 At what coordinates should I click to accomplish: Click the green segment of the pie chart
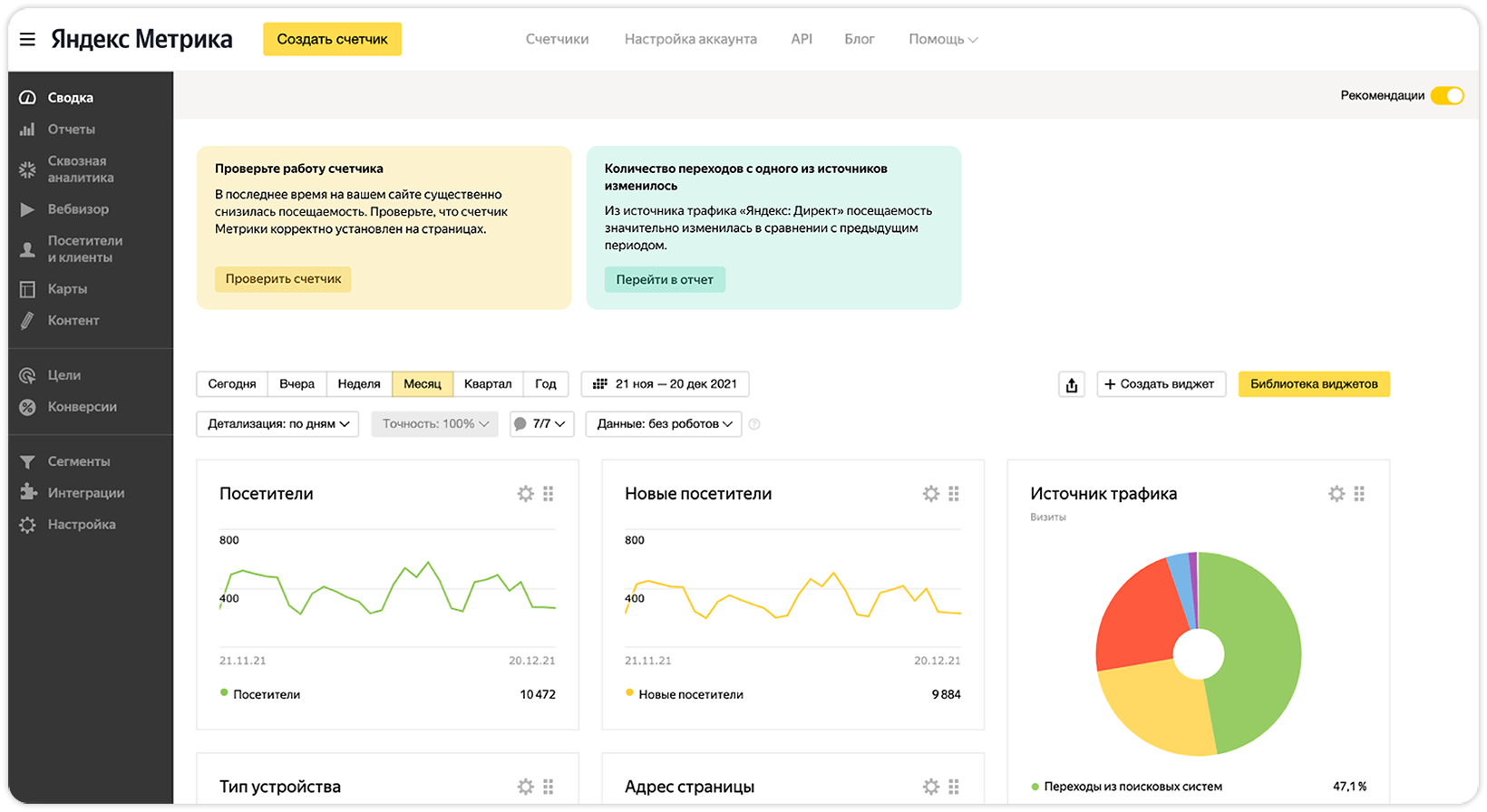coord(1256,652)
